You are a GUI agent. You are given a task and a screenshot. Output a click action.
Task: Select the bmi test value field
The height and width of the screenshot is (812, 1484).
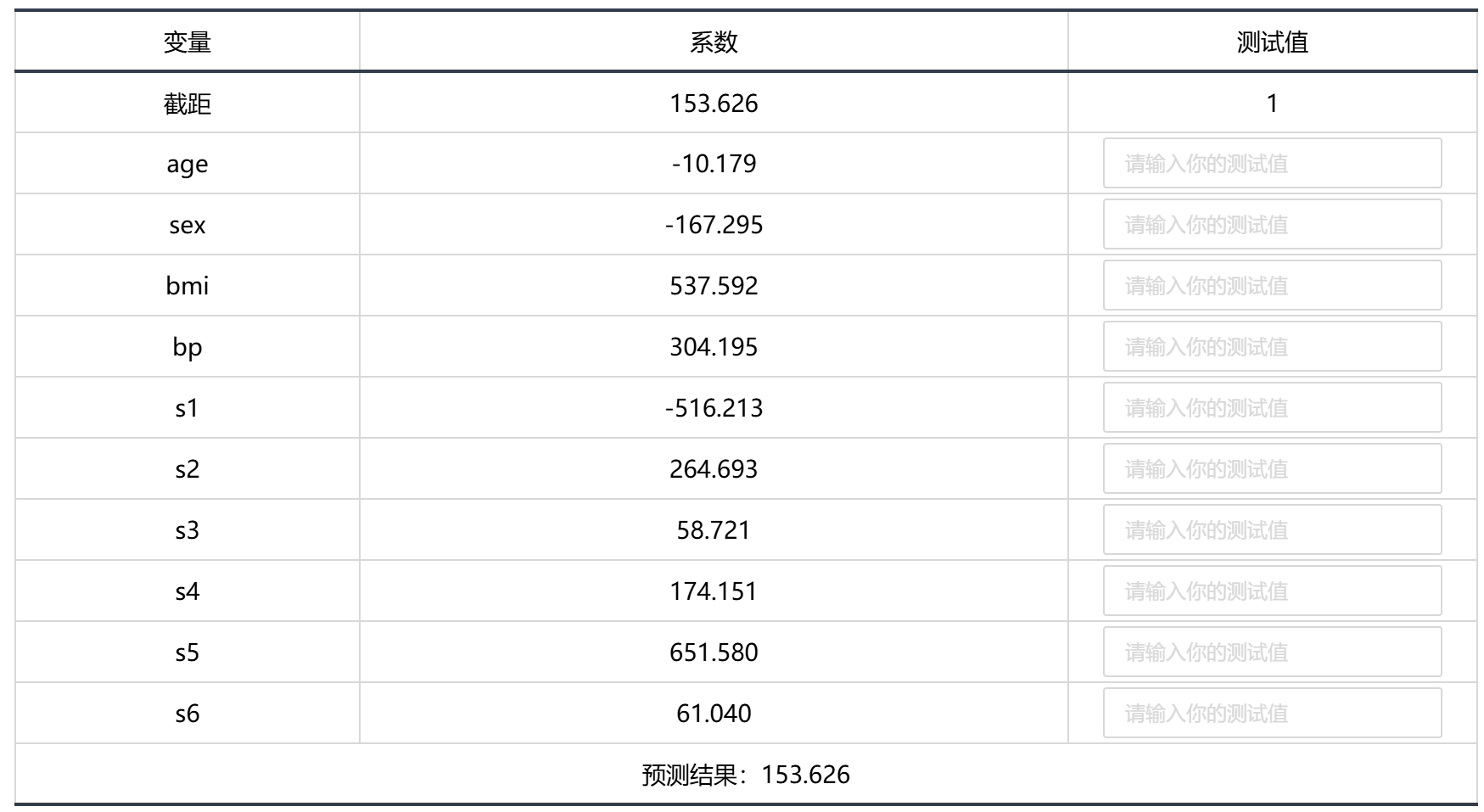1272,285
